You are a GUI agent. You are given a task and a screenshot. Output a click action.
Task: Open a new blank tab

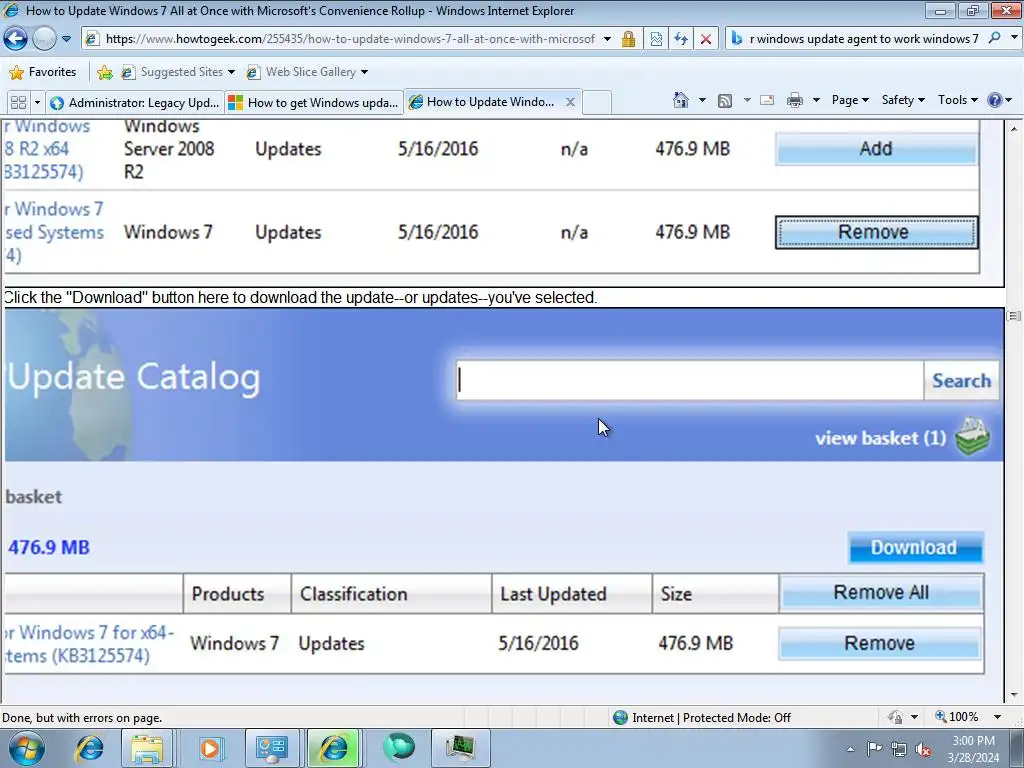597,103
